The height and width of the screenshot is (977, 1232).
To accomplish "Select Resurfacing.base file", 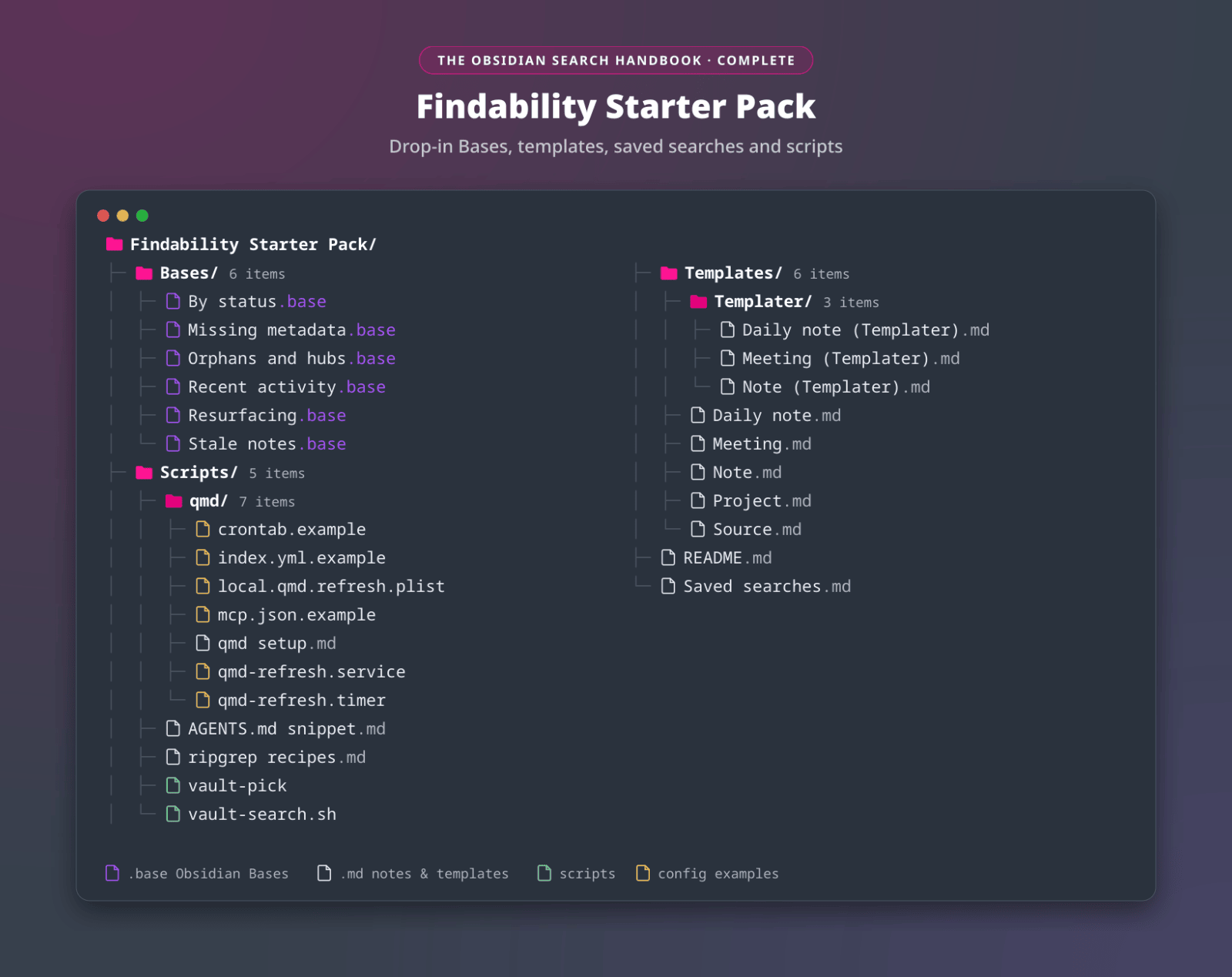I will tap(267, 416).
